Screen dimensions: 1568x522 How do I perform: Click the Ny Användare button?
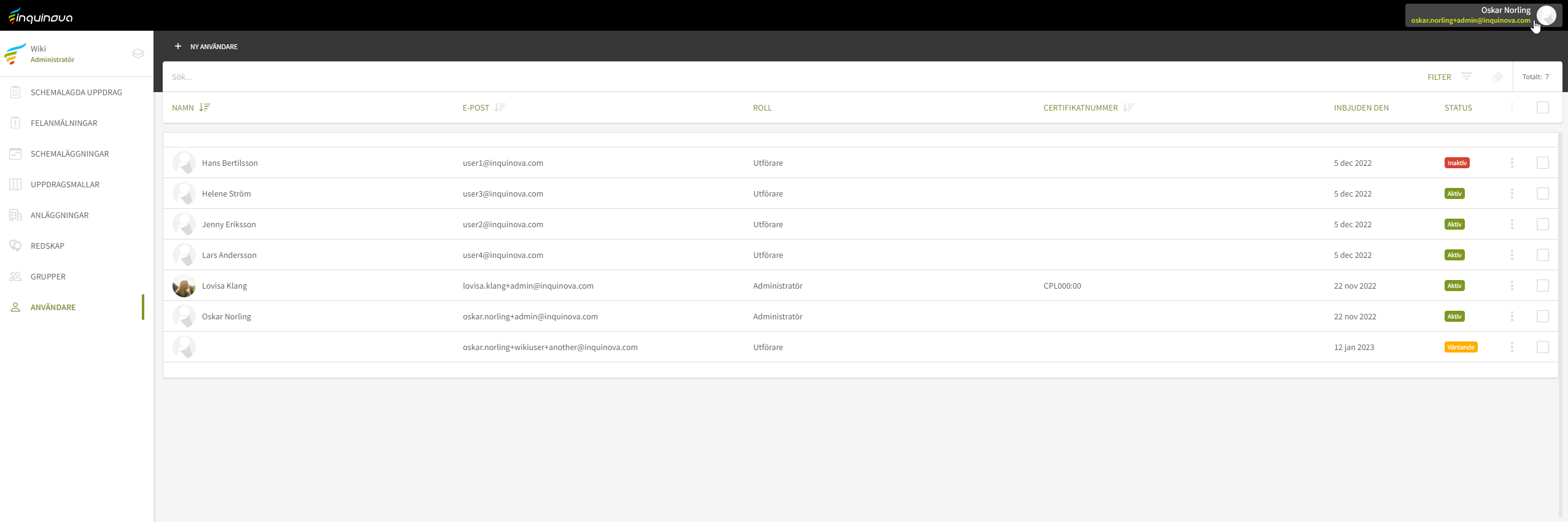tap(213, 47)
